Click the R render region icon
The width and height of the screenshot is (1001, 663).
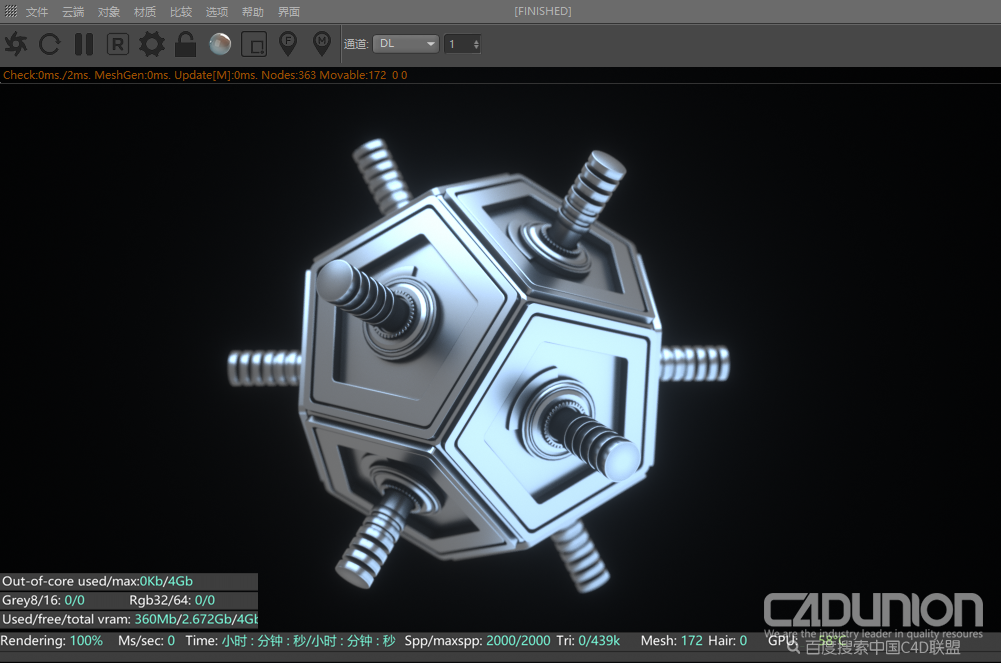117,44
